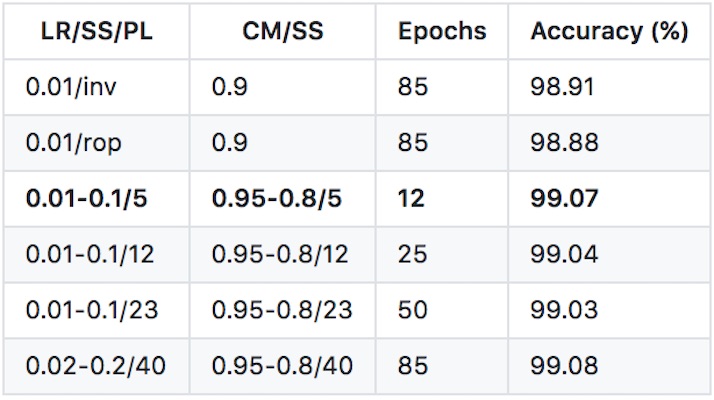Select the 99.08 accuracy value
The image size is (714, 400).
coord(564,366)
